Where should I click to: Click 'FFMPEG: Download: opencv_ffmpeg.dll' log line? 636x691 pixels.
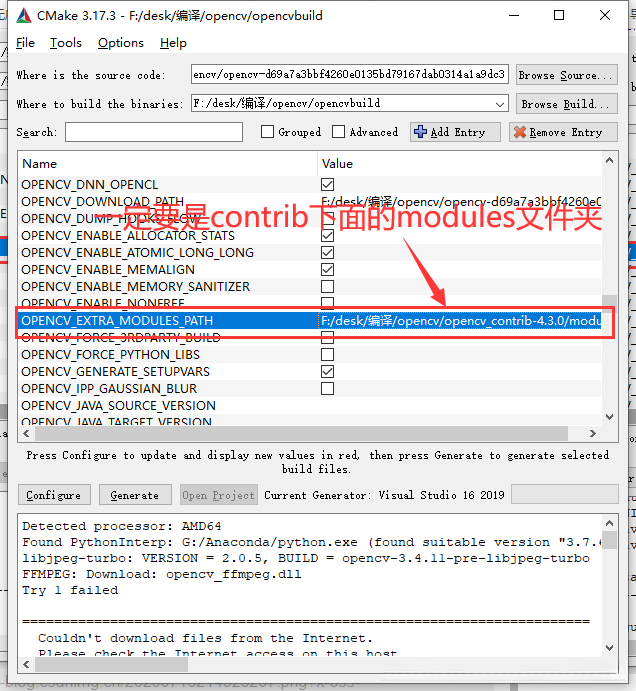[162, 574]
